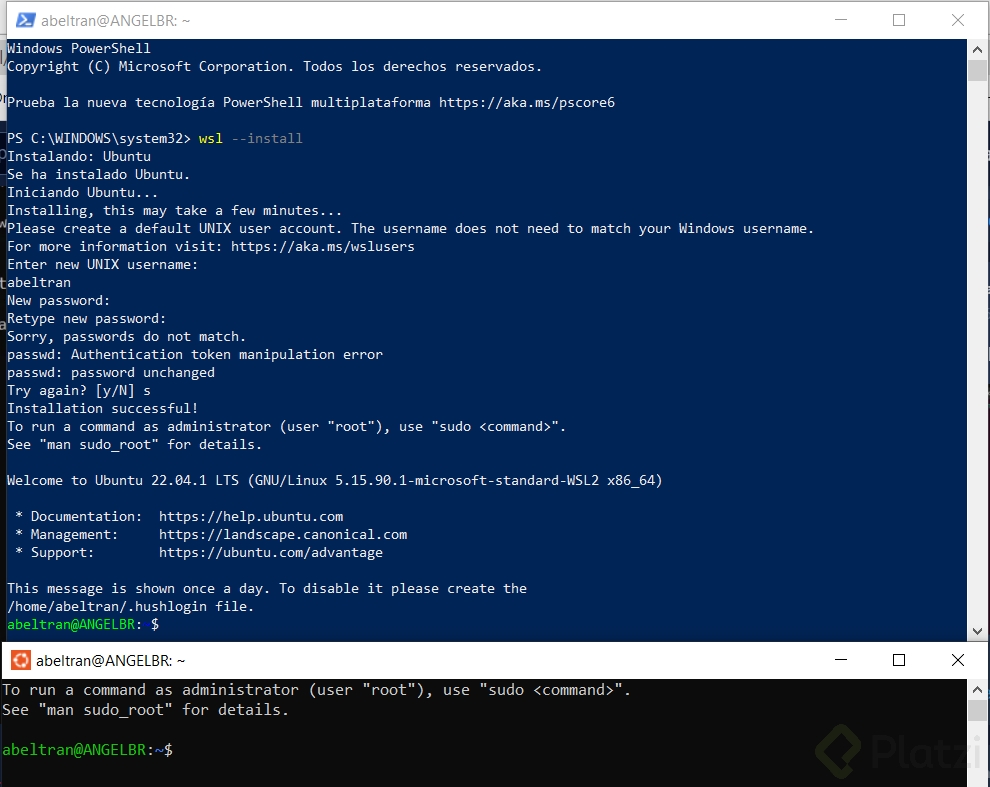
Task: Minimize the Ubuntu terminal window
Action: (x=841, y=660)
